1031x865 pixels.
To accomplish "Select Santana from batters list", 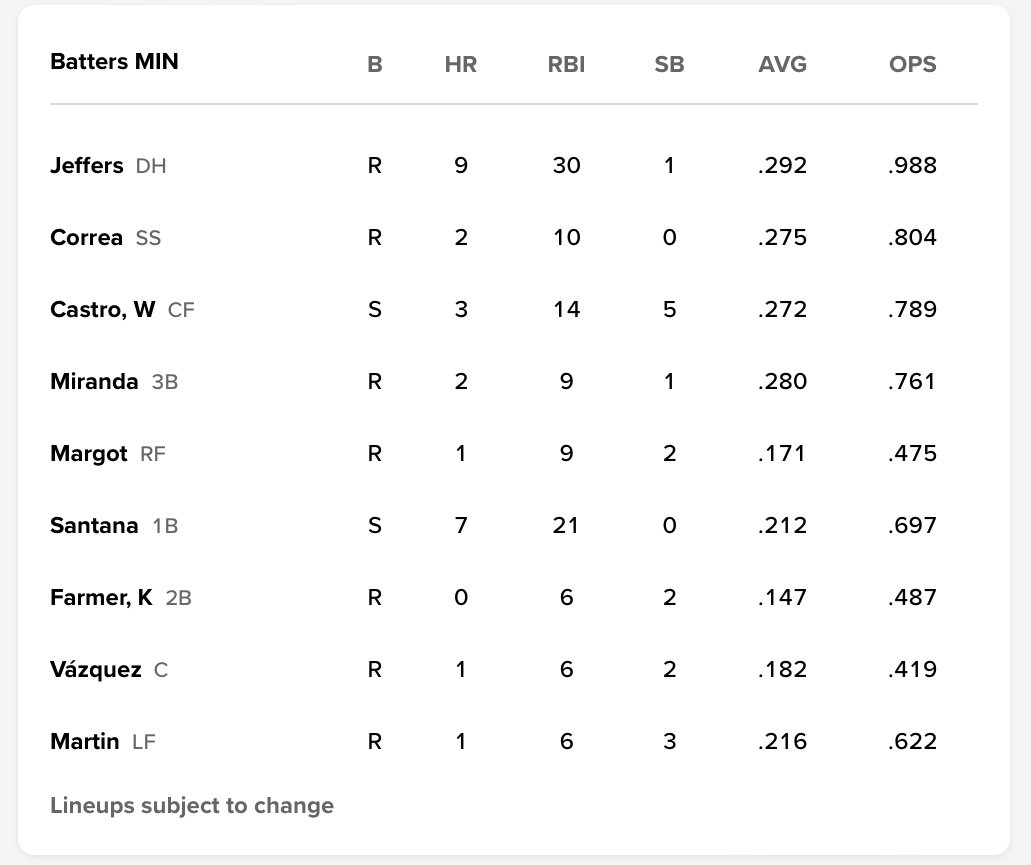I will (94, 526).
